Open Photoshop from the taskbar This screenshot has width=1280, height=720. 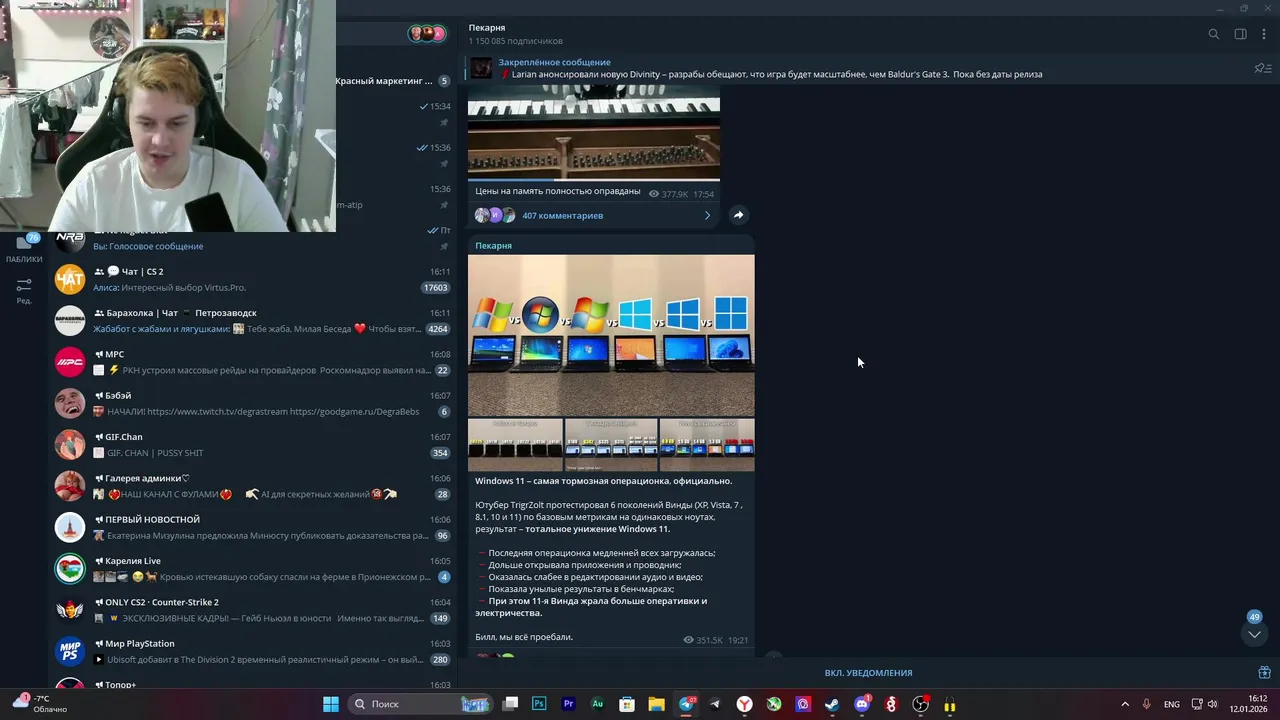point(539,704)
